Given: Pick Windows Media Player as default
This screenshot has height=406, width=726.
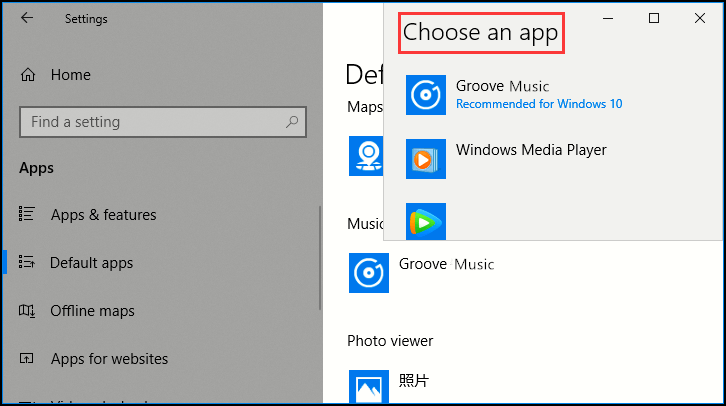Looking at the screenshot, I should [531, 150].
